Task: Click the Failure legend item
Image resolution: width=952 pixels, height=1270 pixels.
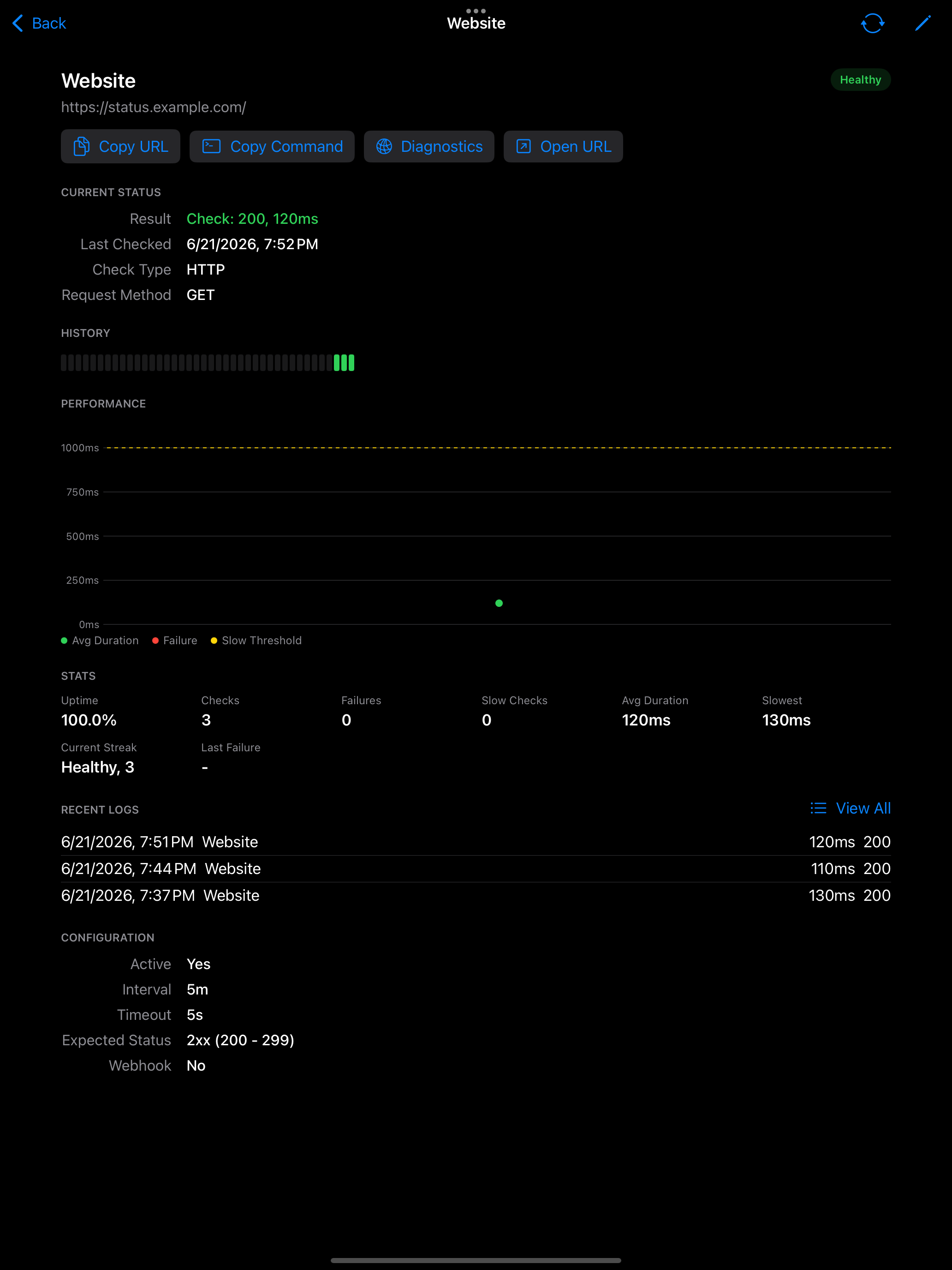Action: point(174,640)
